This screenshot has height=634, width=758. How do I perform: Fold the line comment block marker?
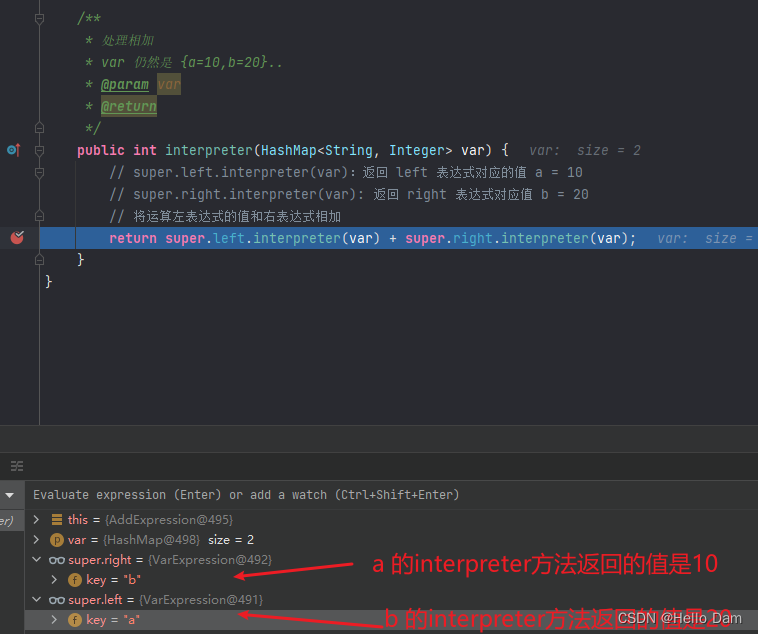pos(40,173)
